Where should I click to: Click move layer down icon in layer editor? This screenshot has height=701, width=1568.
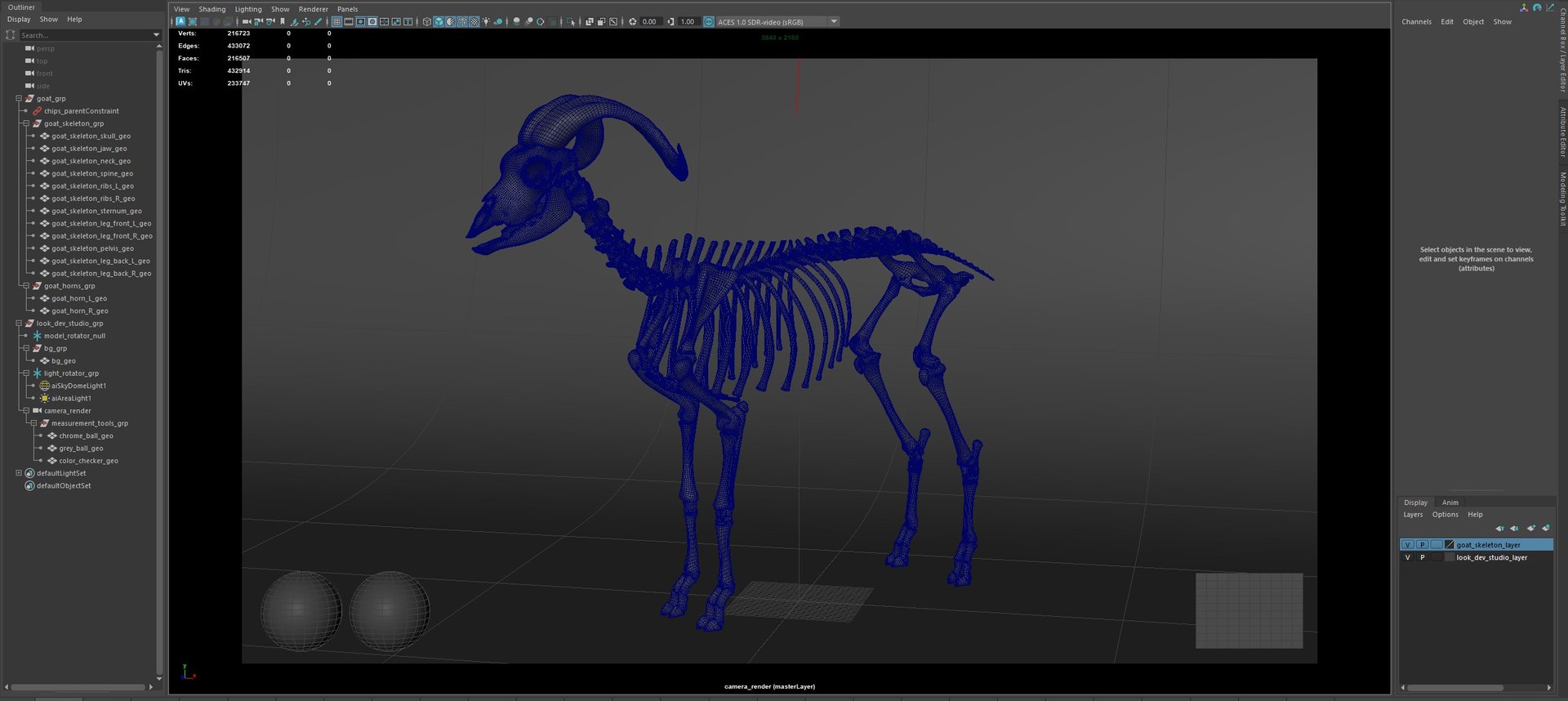pyautogui.click(x=1514, y=529)
